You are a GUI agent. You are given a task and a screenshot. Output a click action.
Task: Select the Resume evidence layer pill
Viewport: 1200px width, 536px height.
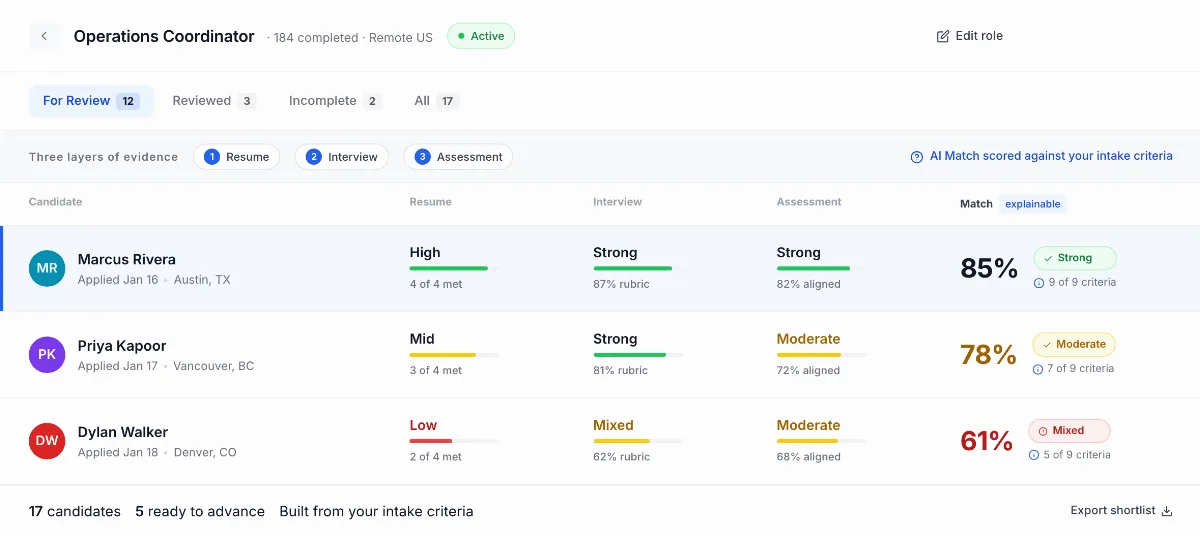point(236,157)
